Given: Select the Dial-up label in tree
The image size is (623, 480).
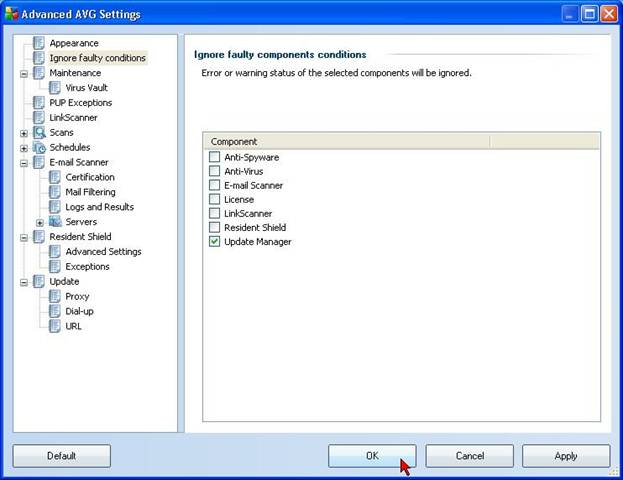Looking at the screenshot, I should point(79,311).
